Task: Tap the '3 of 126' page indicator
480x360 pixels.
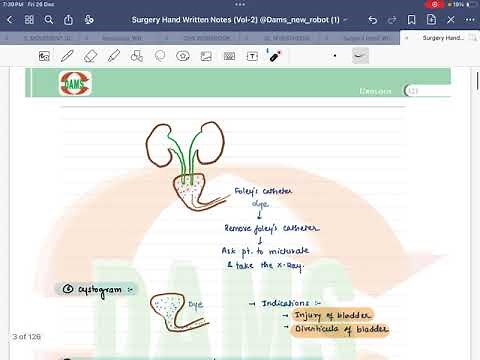Action: [x=27, y=337]
